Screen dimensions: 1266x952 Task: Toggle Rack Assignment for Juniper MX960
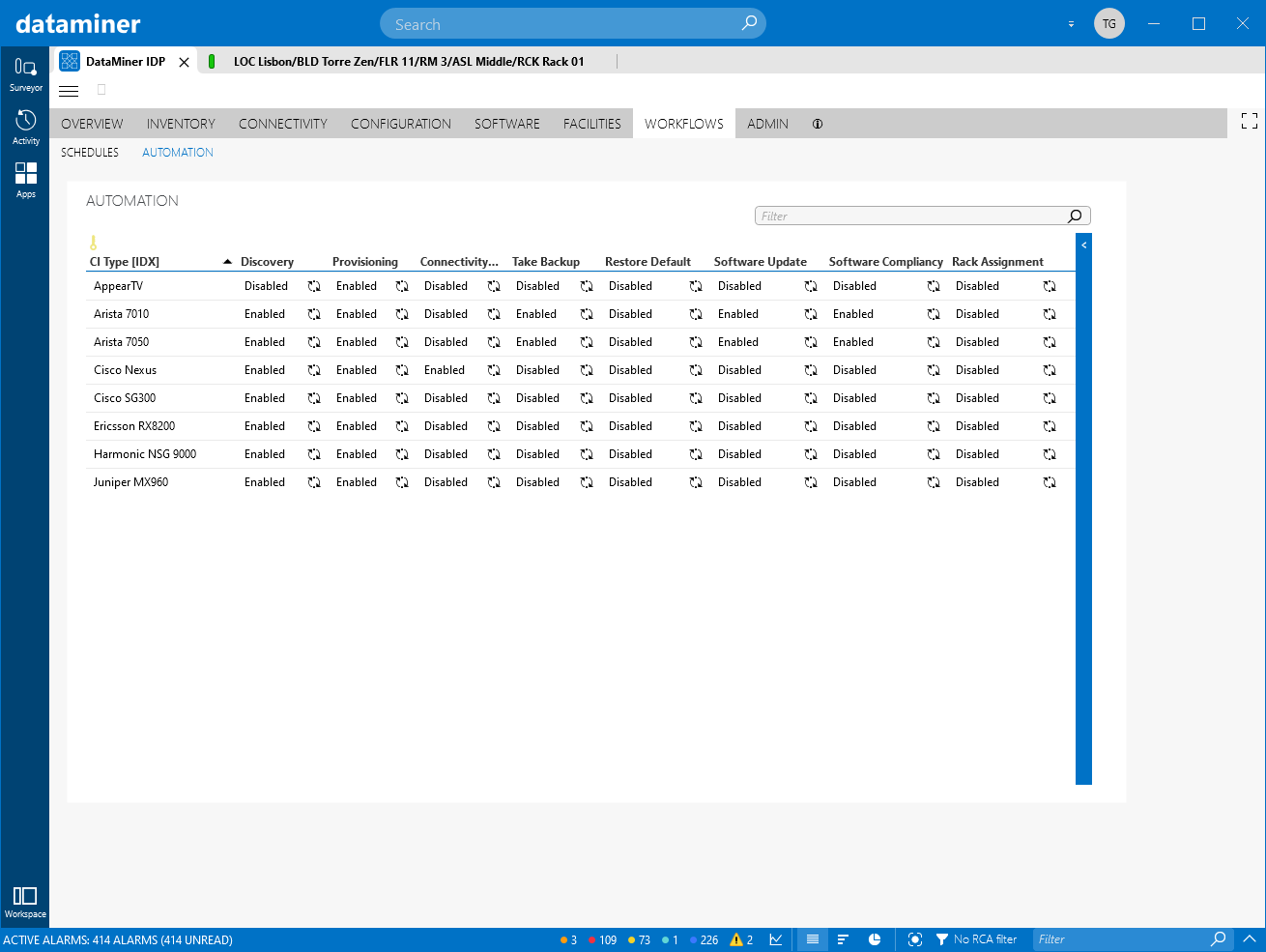[1050, 482]
